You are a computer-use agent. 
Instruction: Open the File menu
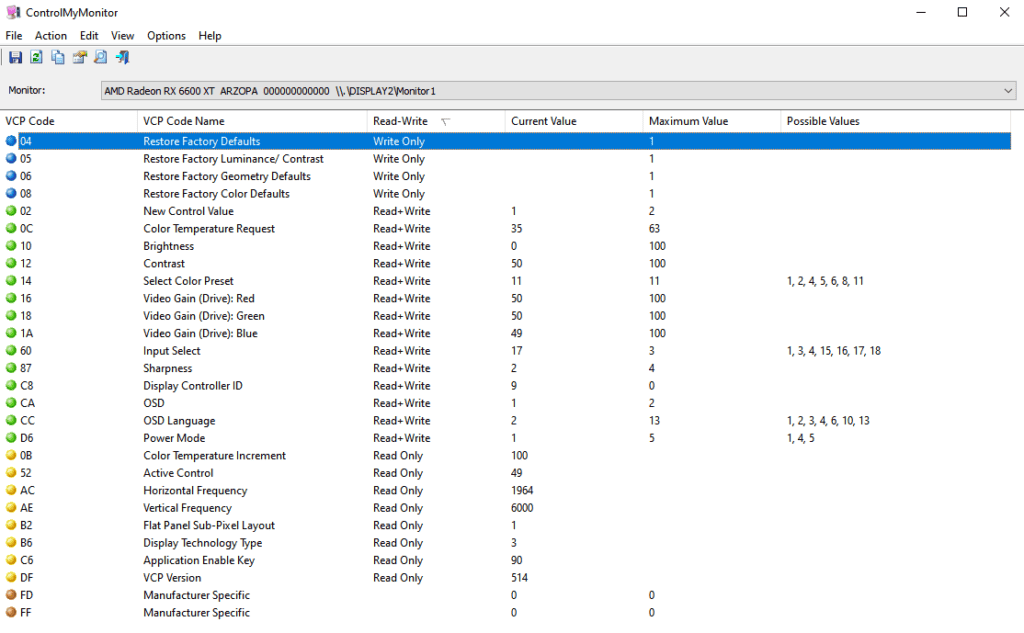14,35
